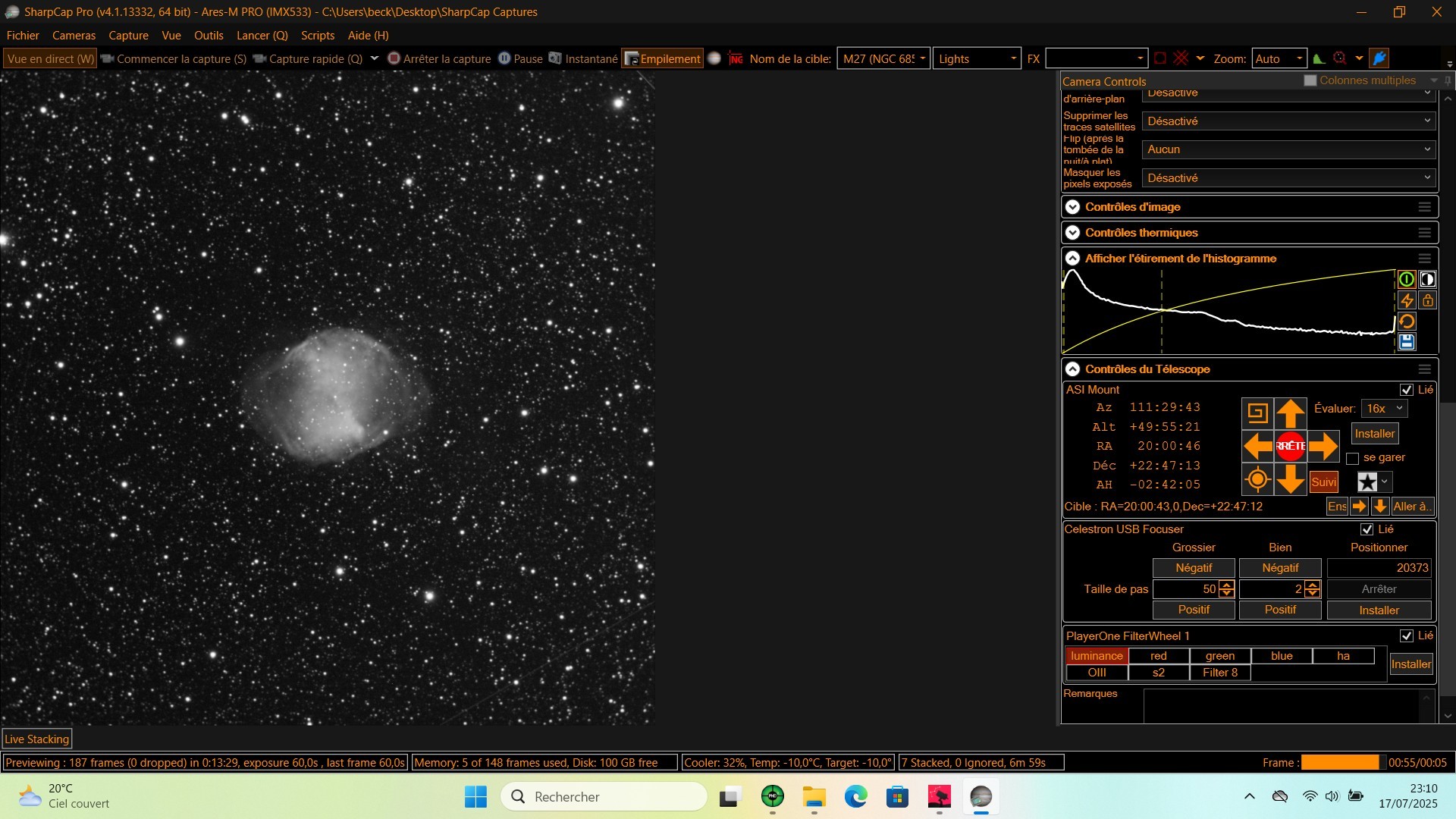Slew the mount left with the left arrow
Image resolution: width=1456 pixels, height=819 pixels.
tap(1257, 447)
